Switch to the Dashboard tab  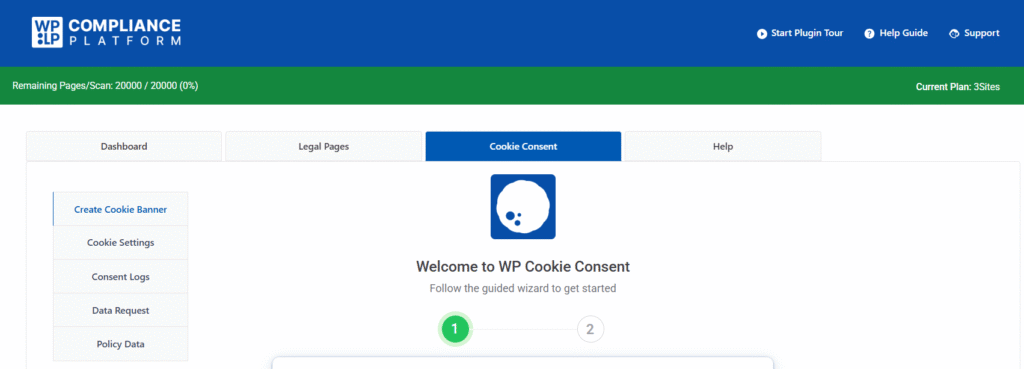tap(124, 146)
